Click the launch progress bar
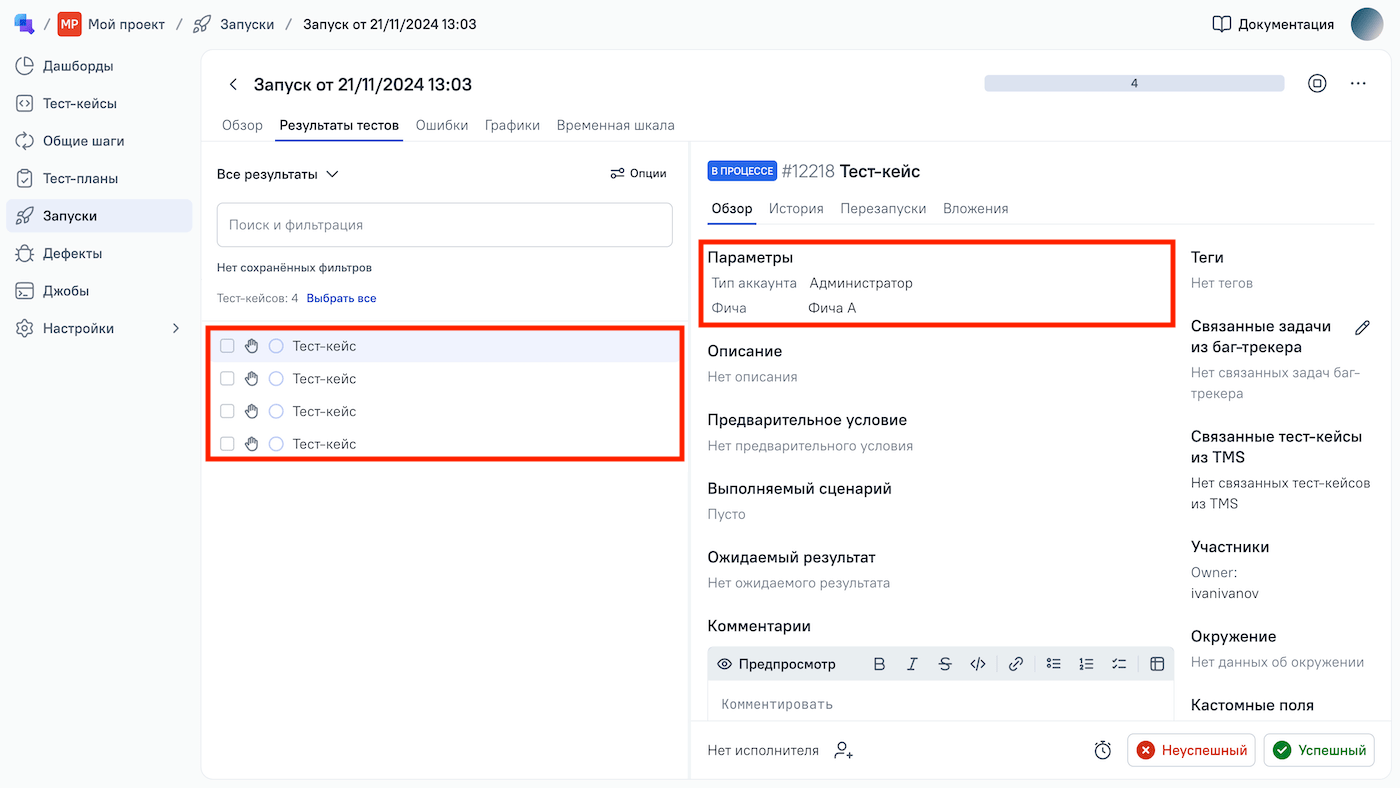1400x788 pixels. coord(1133,84)
